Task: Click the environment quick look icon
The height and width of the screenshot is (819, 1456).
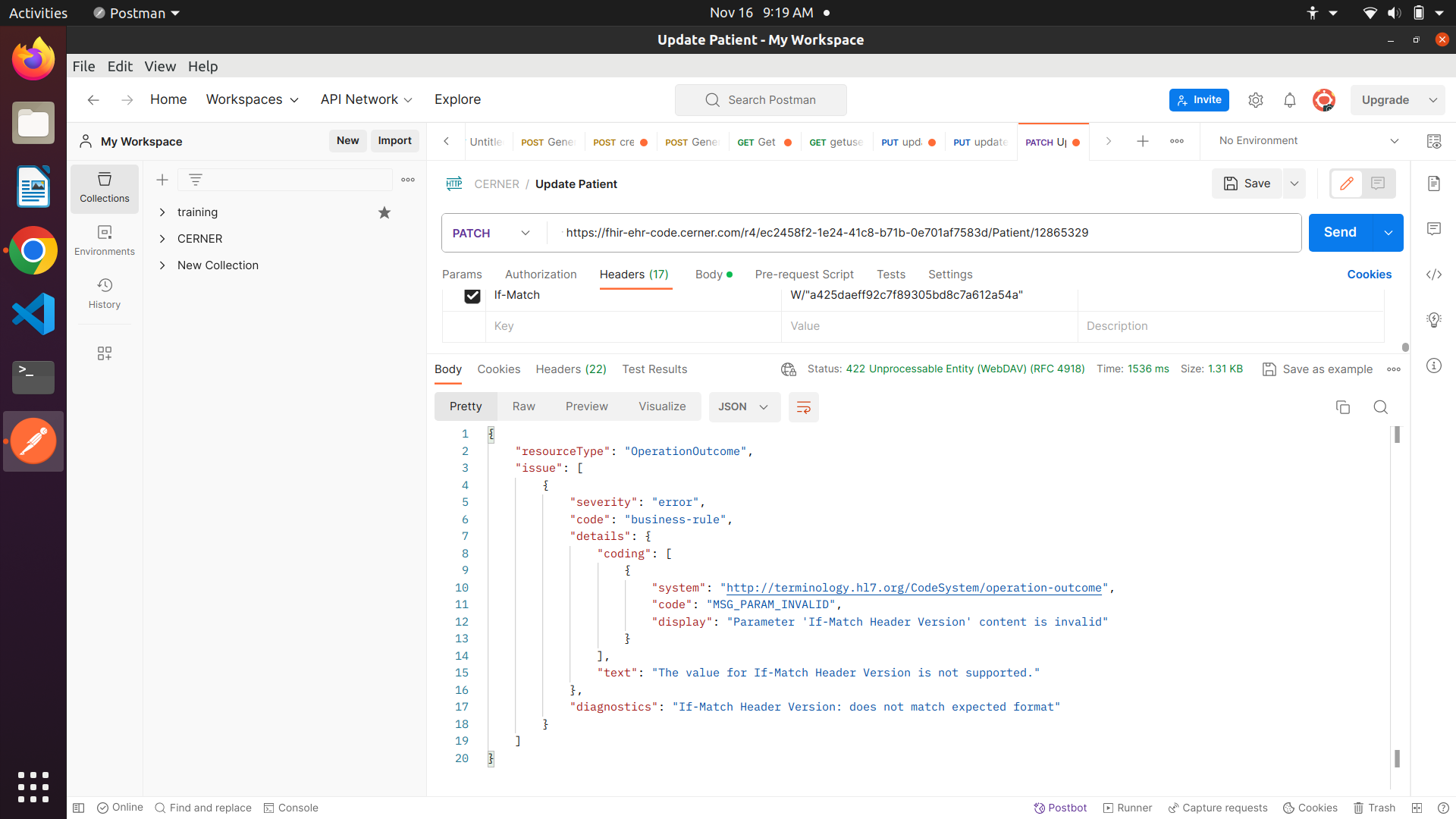Action: (1434, 141)
